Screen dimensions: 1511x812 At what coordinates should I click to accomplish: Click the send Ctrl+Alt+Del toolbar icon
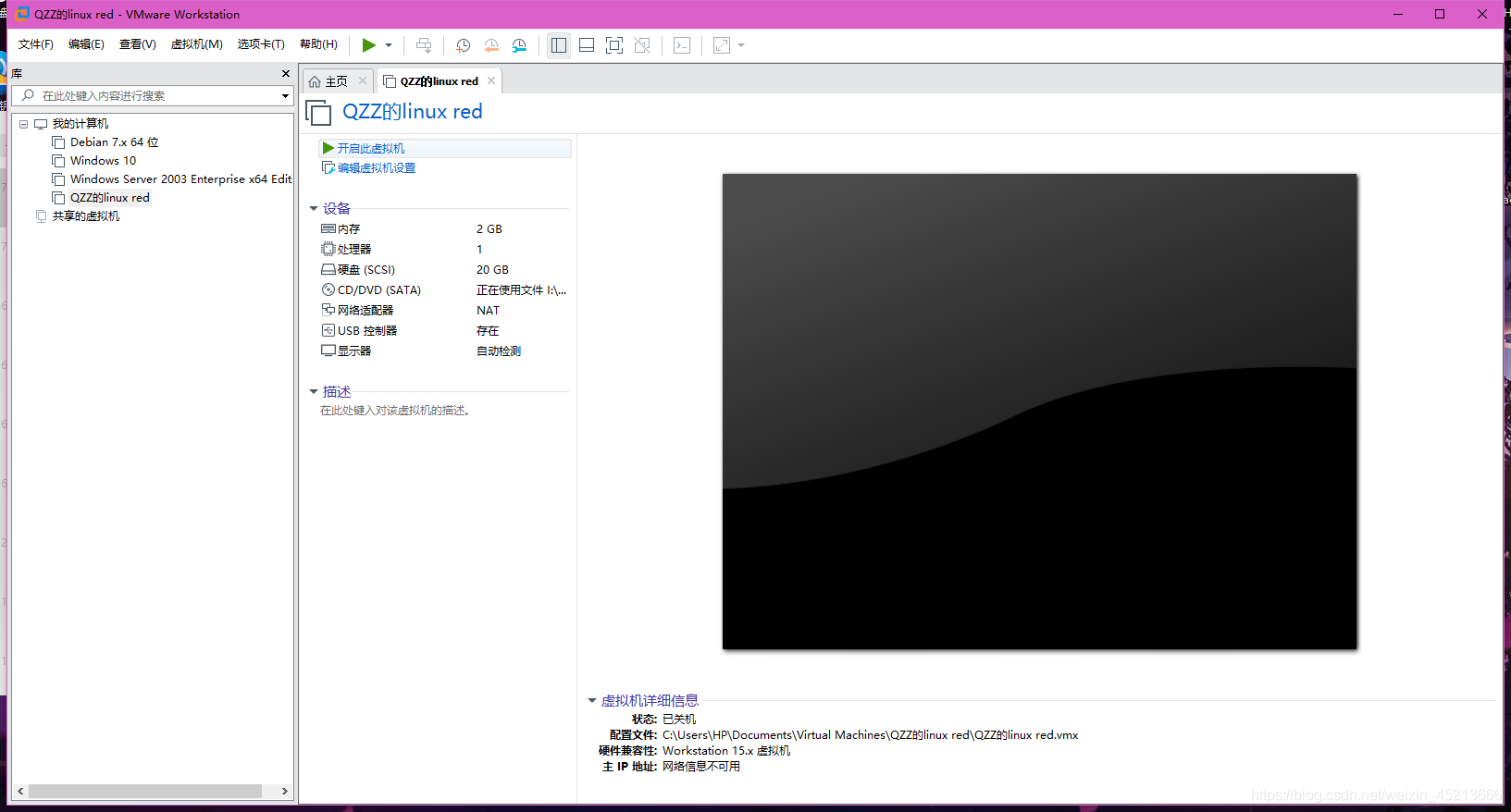pos(424,45)
